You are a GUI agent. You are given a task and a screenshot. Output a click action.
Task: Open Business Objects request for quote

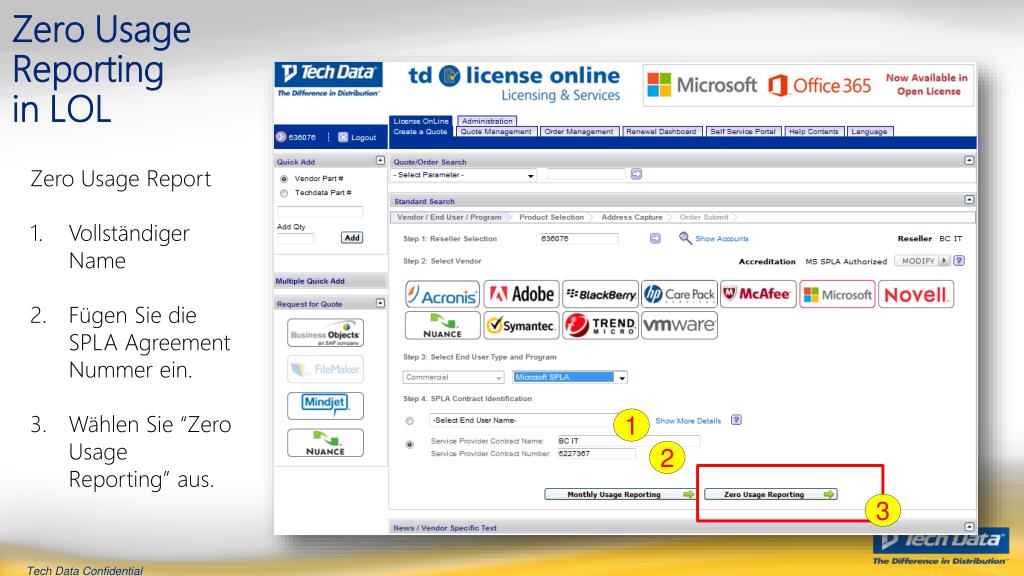click(325, 333)
